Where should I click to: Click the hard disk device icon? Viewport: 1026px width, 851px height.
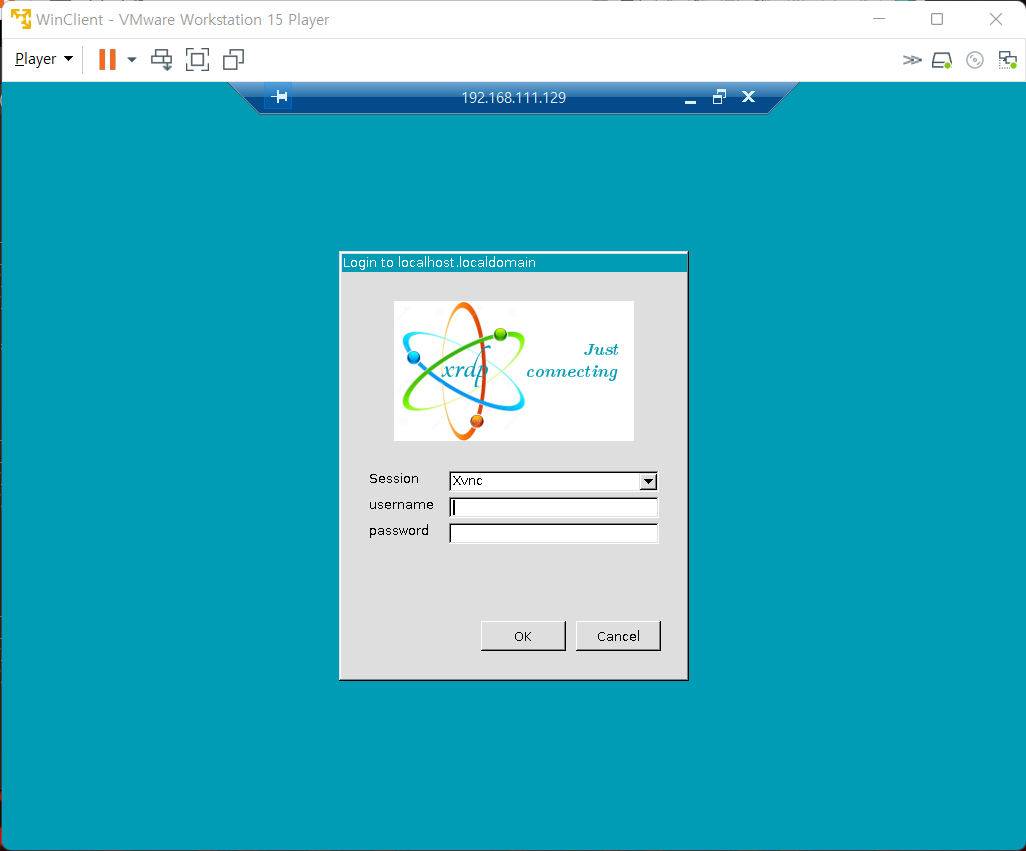point(942,60)
